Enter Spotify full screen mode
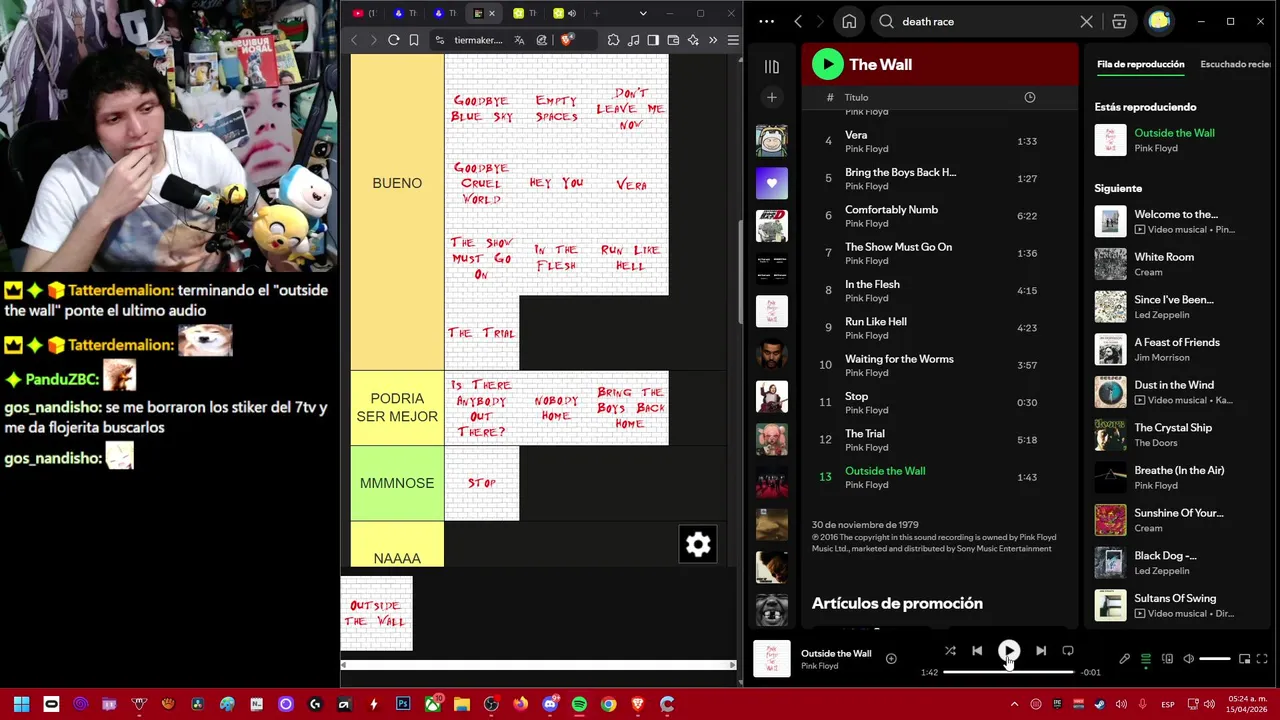 [x=1262, y=659]
